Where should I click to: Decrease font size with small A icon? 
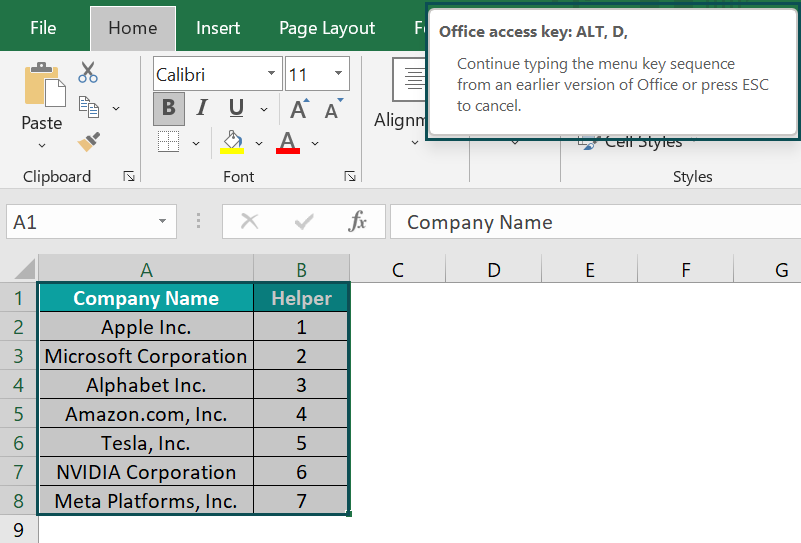334,109
